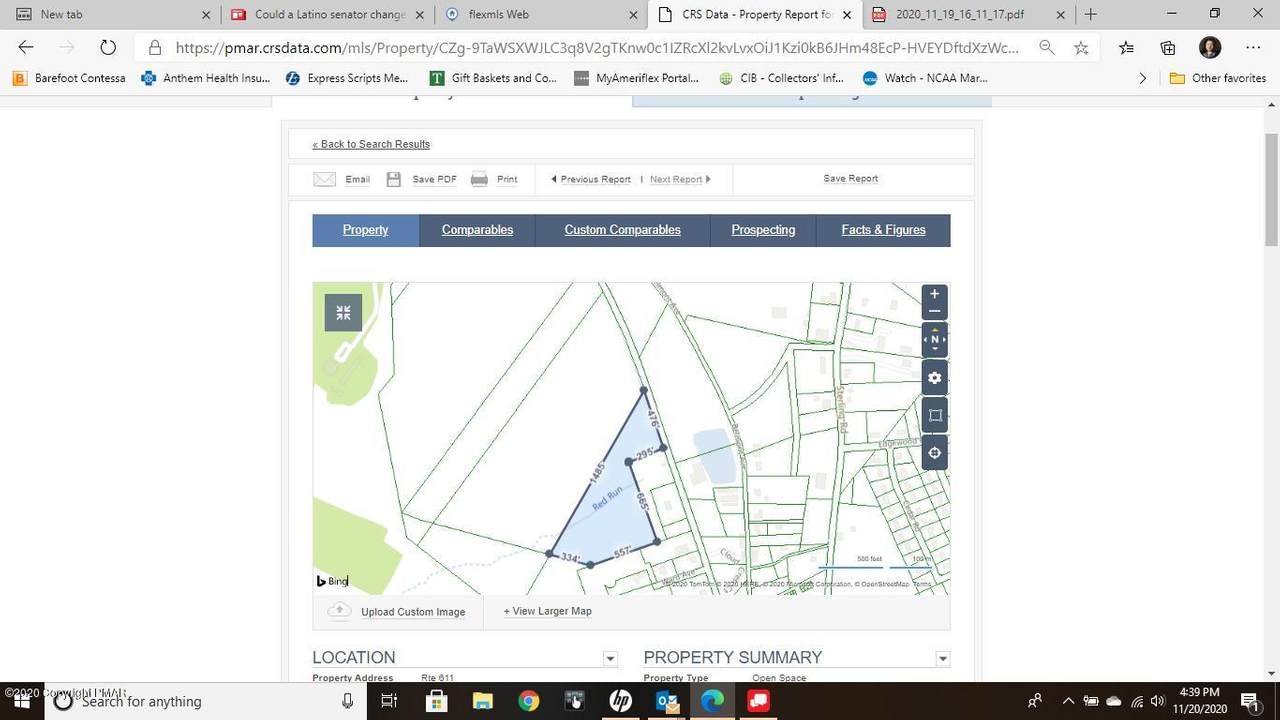Refresh the page in the browser
The image size is (1280, 720).
click(x=108, y=47)
